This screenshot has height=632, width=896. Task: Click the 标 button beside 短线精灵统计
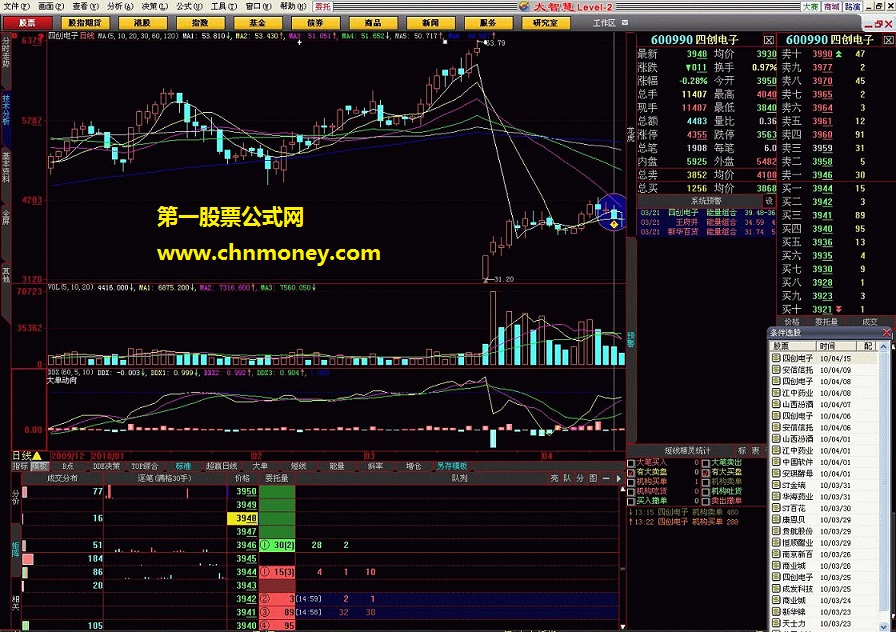pyautogui.click(x=742, y=451)
